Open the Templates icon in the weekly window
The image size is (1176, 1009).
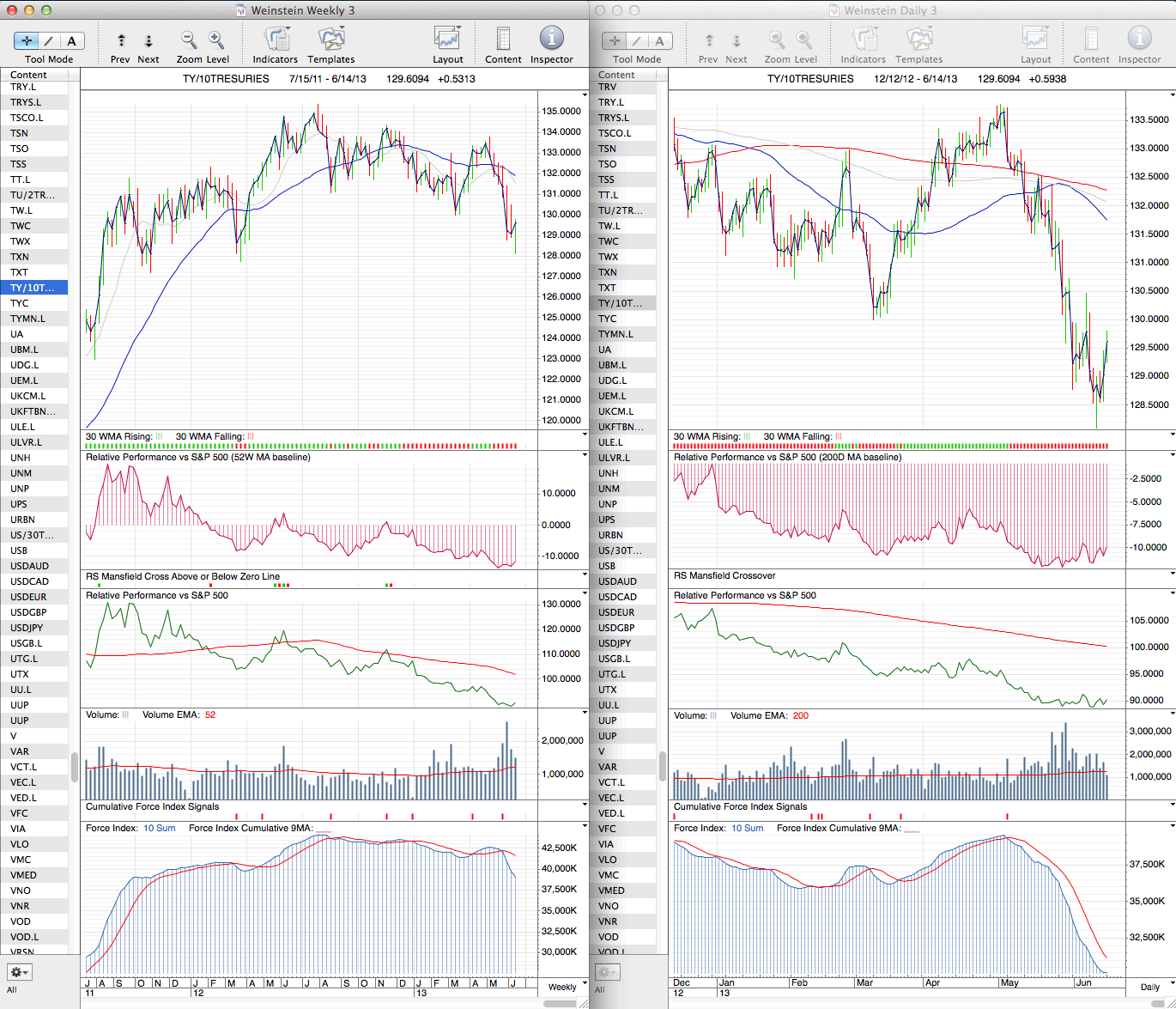[x=330, y=40]
